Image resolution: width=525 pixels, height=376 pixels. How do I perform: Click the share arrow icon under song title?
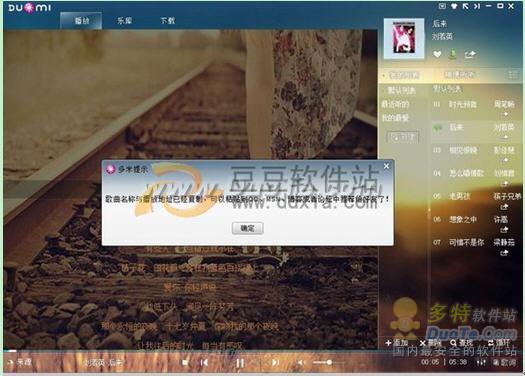470,54
